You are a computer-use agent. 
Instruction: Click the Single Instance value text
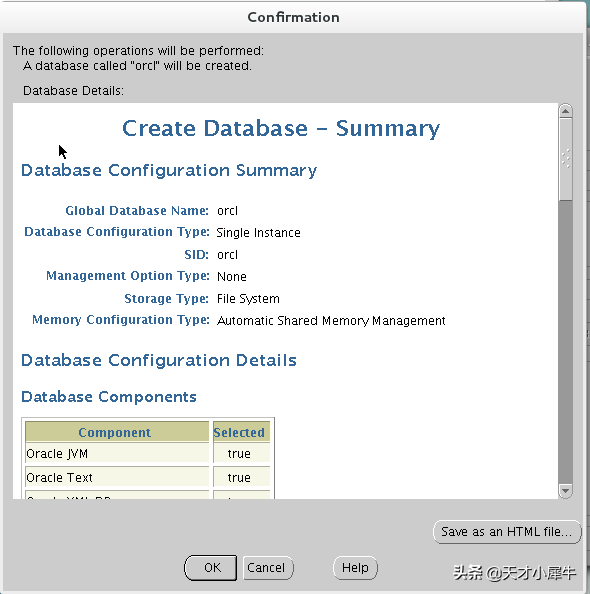[258, 233]
